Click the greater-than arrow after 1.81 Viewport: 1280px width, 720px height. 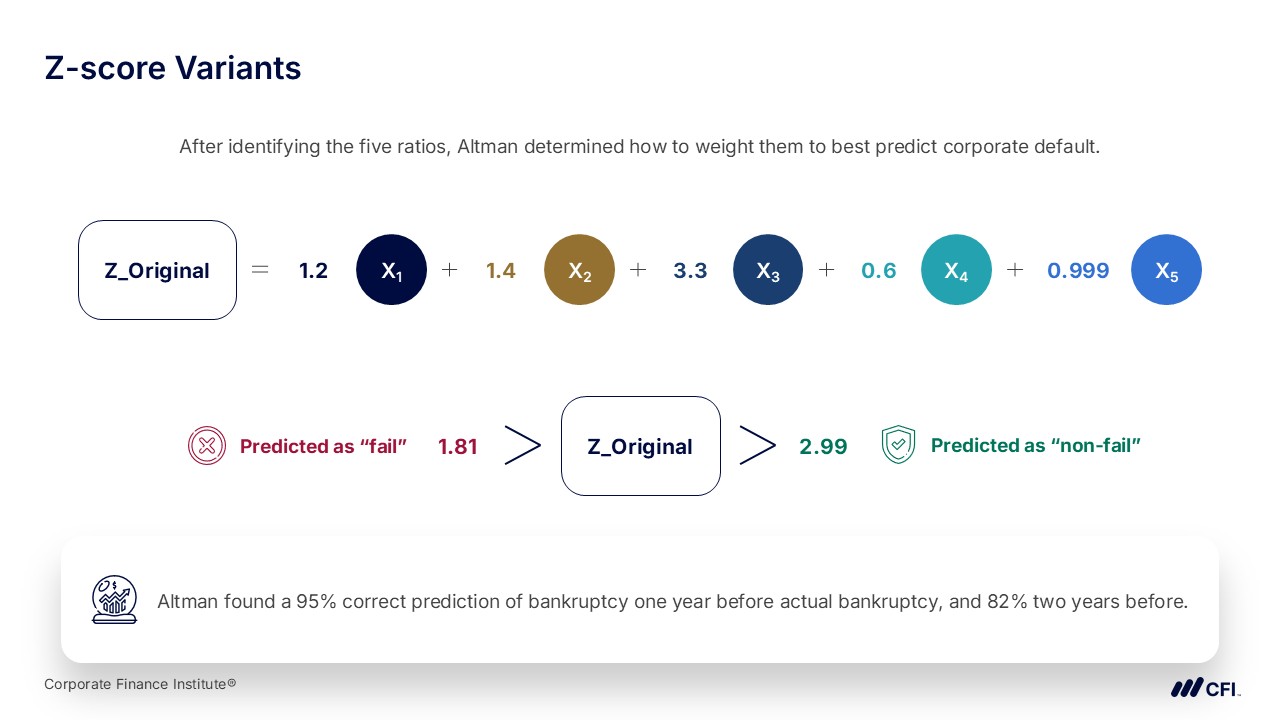point(522,446)
